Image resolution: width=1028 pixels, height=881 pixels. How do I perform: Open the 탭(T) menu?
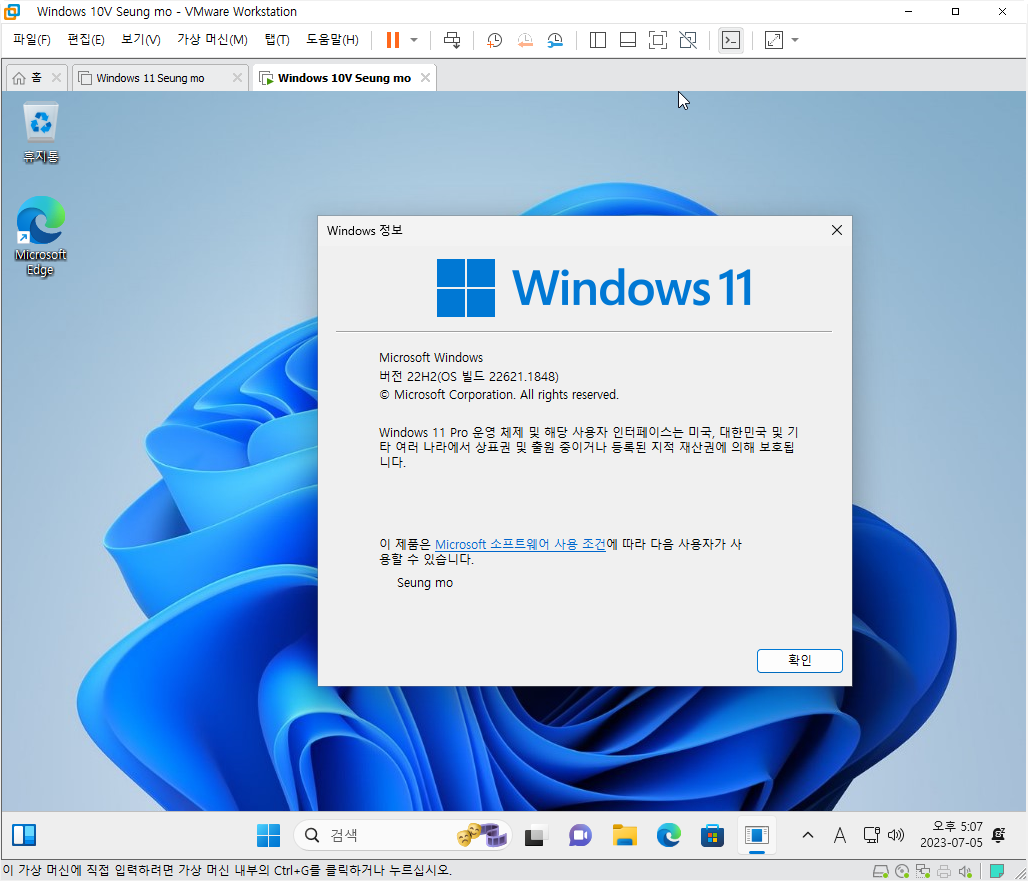click(x=277, y=40)
